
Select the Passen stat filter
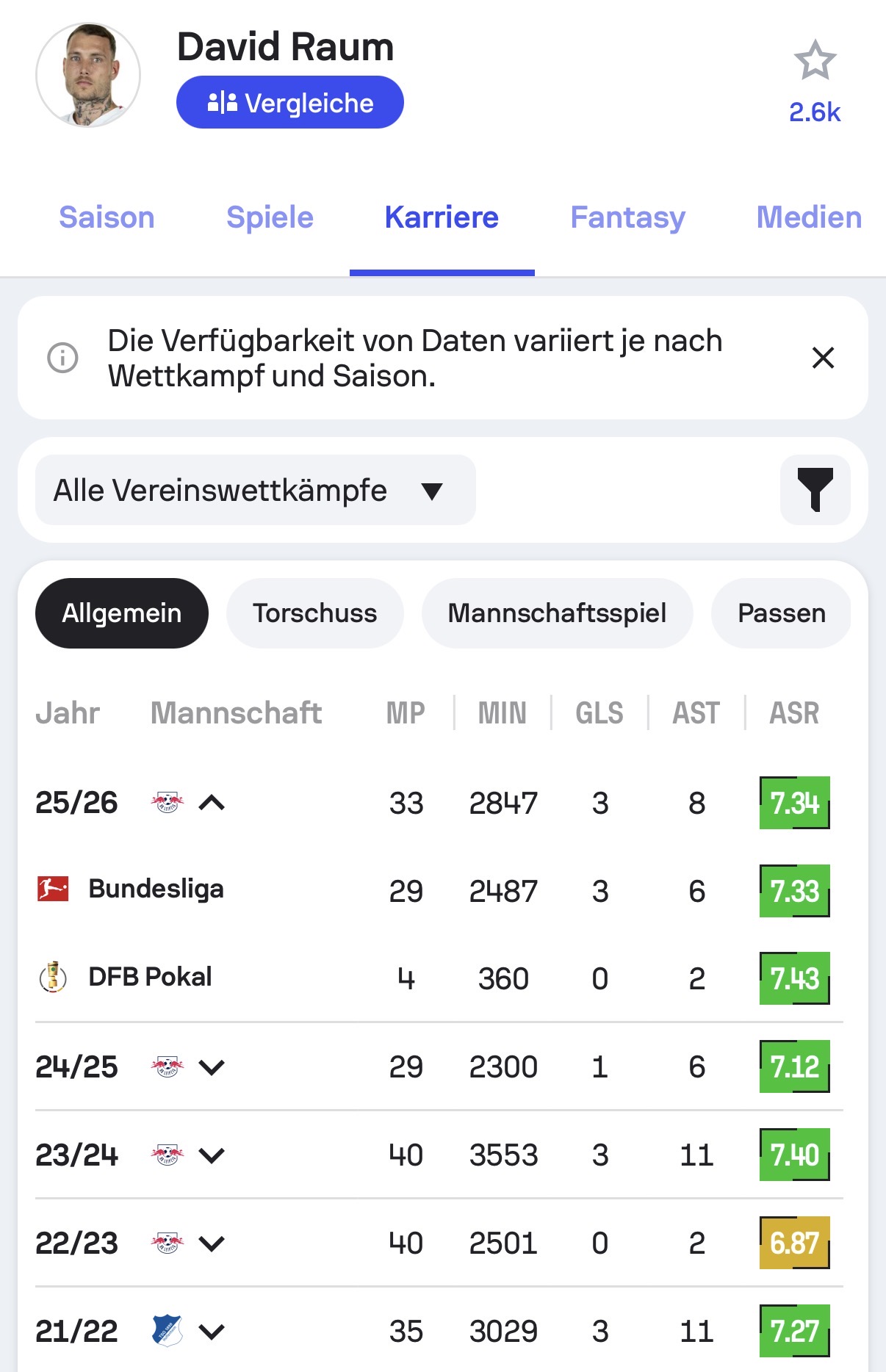pyautogui.click(x=782, y=613)
